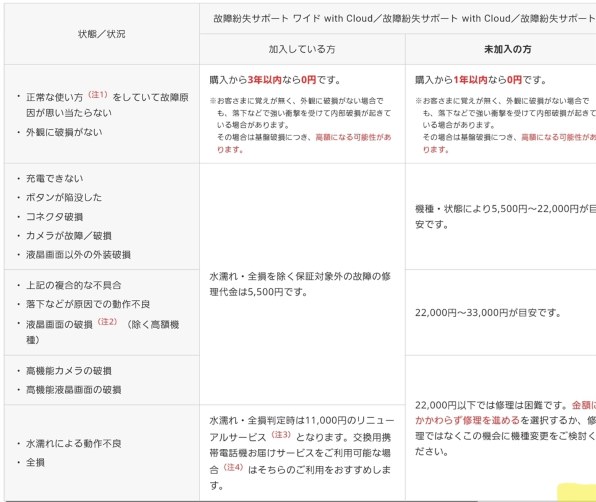Click the 修理代金は5,500円です text
This screenshot has height=502, width=596.
(258, 292)
